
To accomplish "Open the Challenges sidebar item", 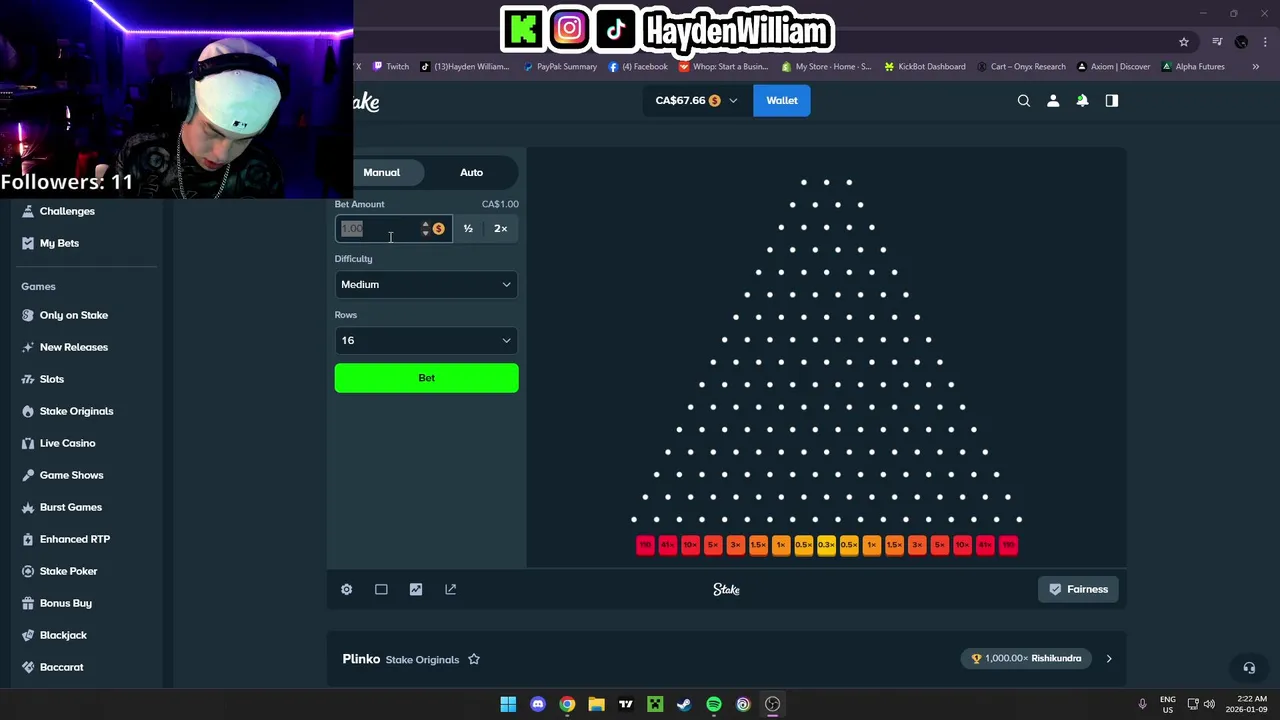I will pos(67,211).
